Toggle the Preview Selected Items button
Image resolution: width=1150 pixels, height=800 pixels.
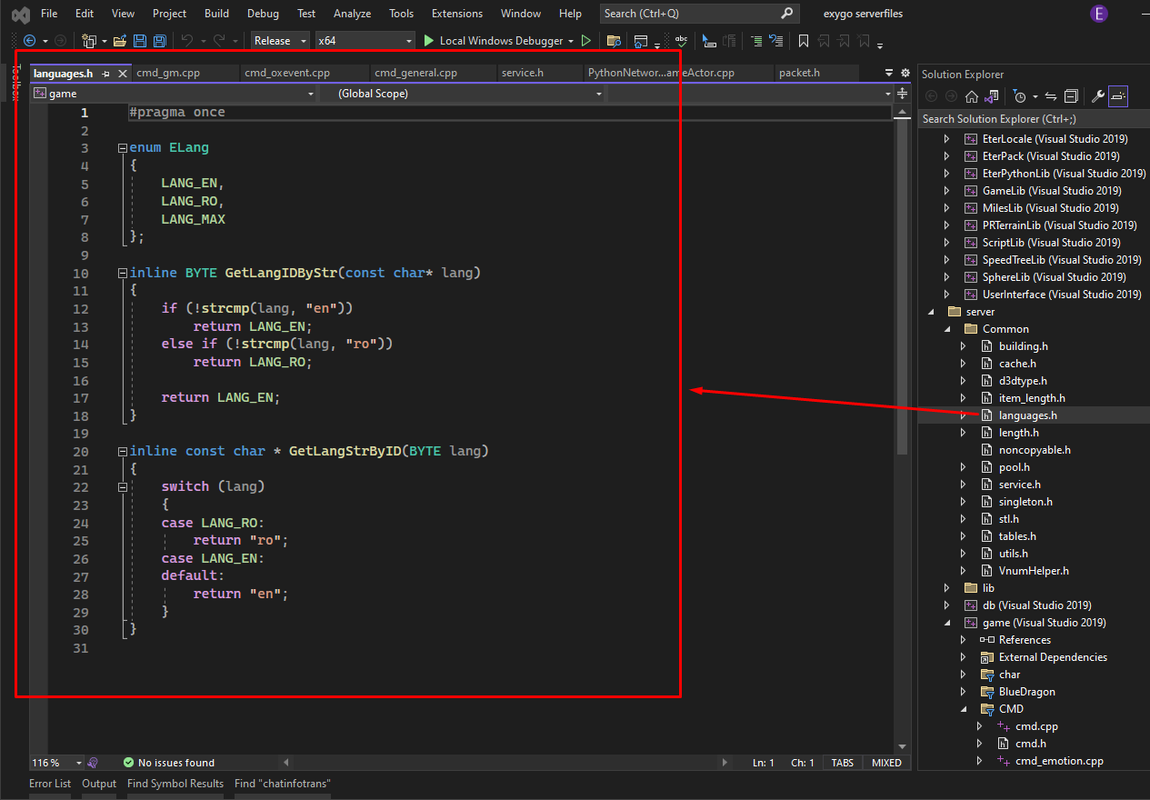(x=1118, y=96)
